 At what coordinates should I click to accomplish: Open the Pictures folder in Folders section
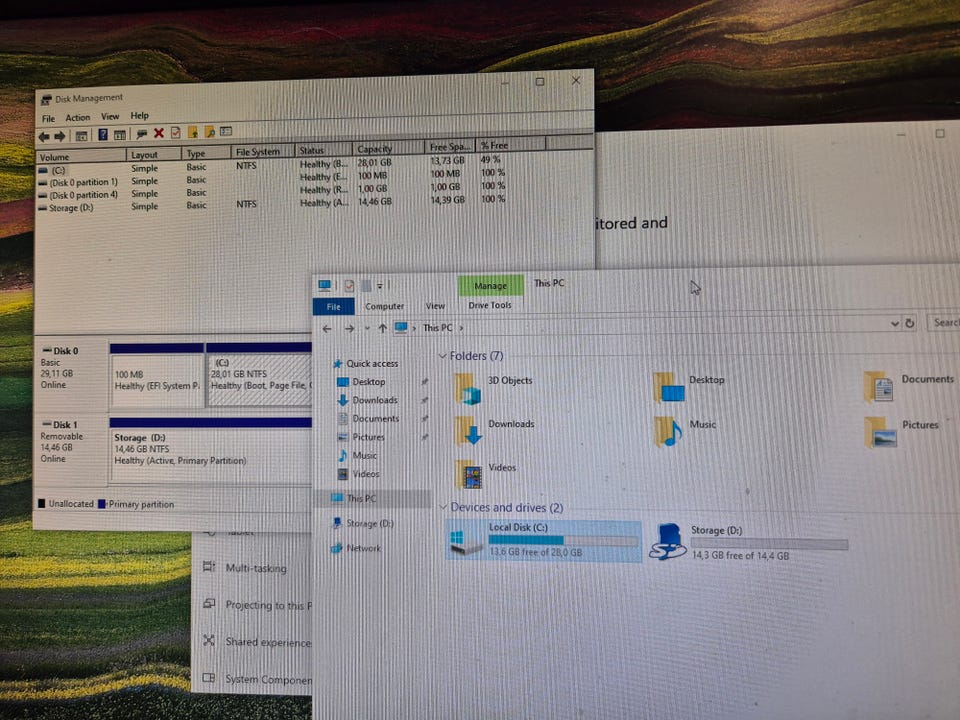pyautogui.click(x=901, y=431)
